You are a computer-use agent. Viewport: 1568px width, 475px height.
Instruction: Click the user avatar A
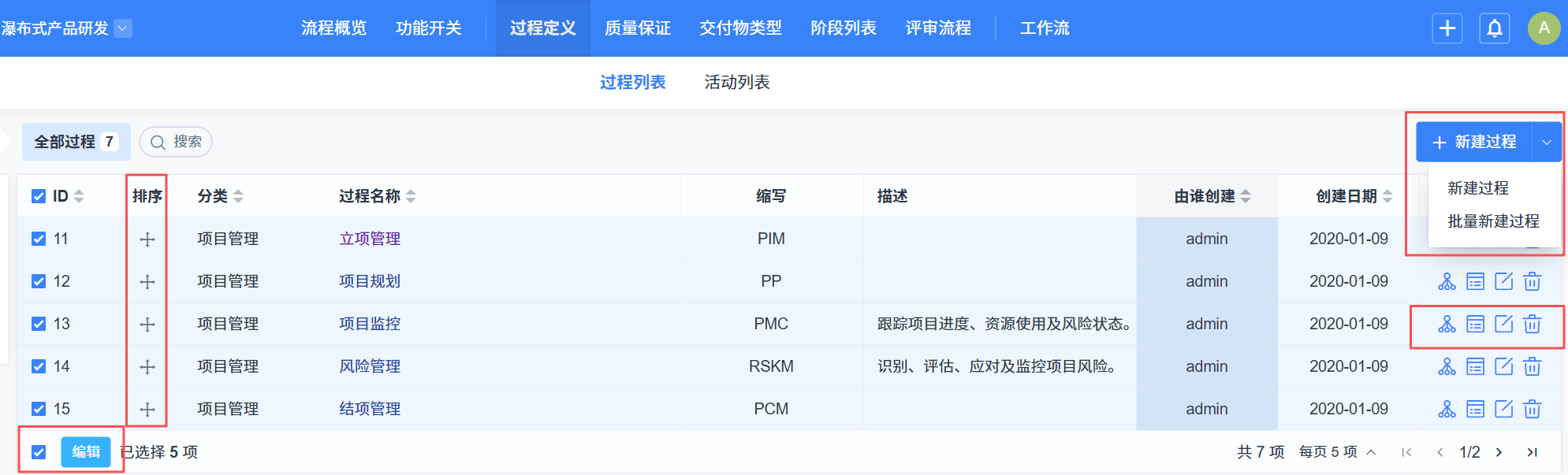pos(1543,28)
